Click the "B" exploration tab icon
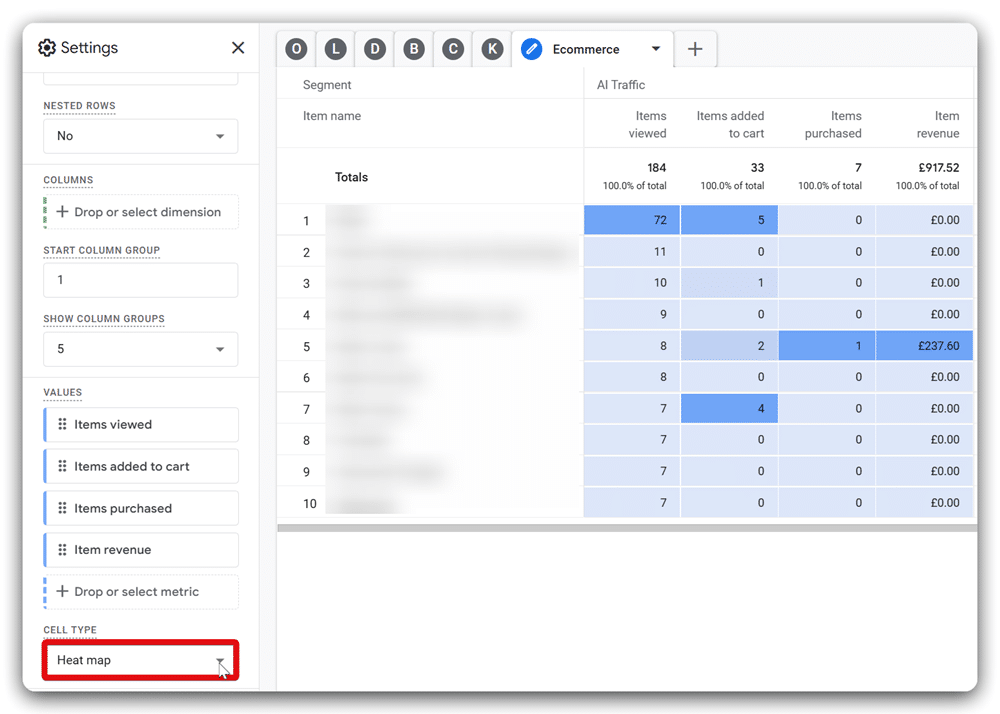The height and width of the screenshot is (714, 1000). [413, 48]
